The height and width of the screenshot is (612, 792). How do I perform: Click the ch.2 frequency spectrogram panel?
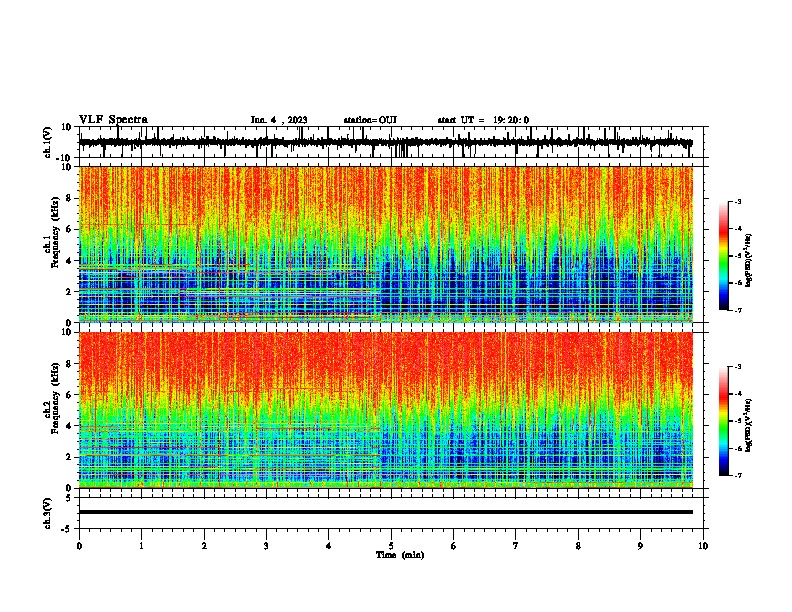coord(385,410)
